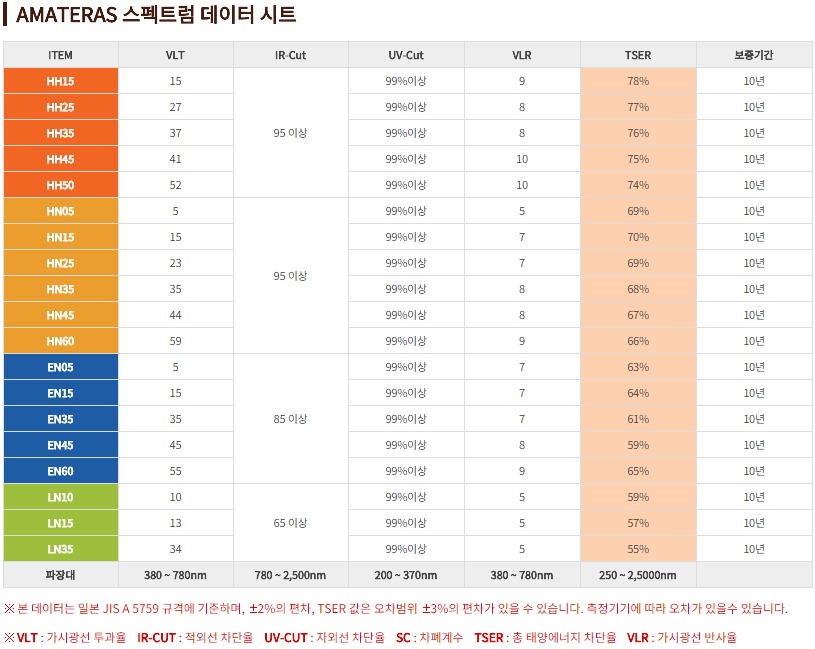Click the HH50 item cell
Image resolution: width=815 pixels, height=649 pixels.
click(61, 185)
